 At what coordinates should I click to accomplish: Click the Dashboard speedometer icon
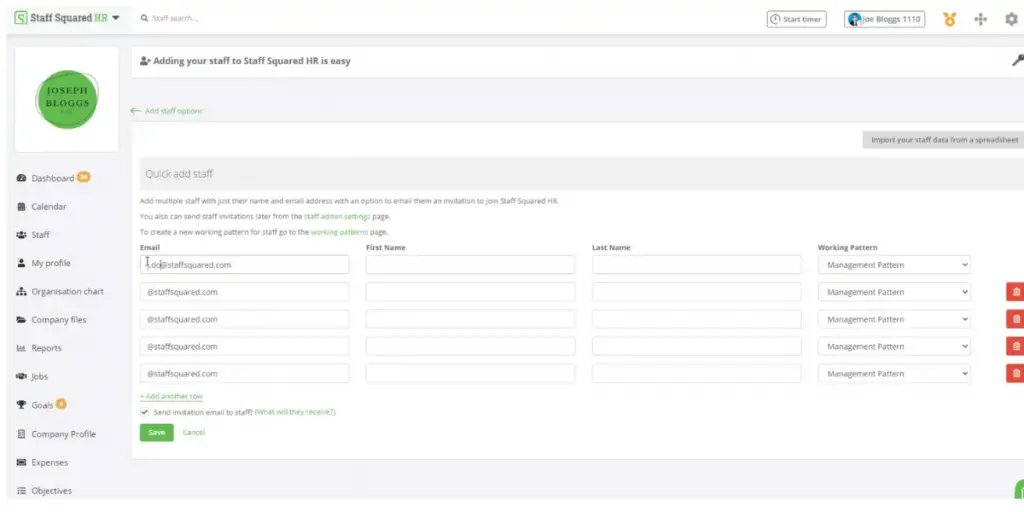[x=21, y=178]
